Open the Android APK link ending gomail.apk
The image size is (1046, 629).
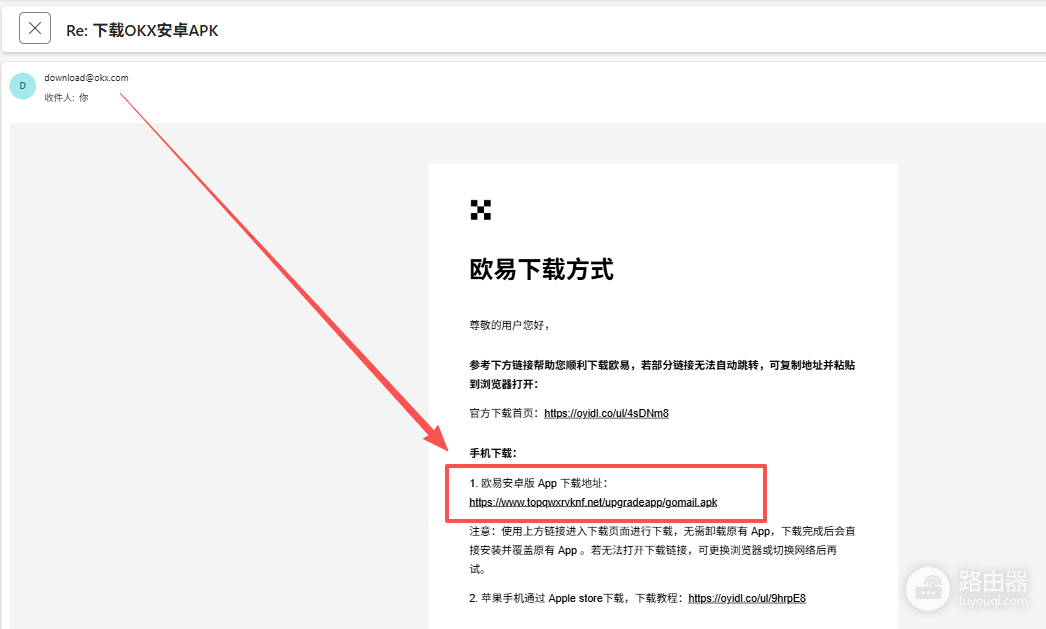pos(593,502)
